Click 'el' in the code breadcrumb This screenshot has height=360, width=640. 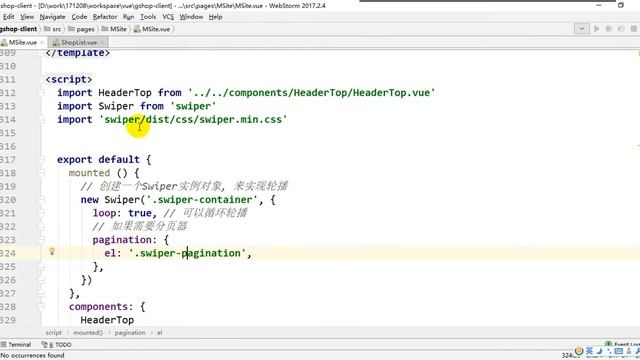point(160,333)
